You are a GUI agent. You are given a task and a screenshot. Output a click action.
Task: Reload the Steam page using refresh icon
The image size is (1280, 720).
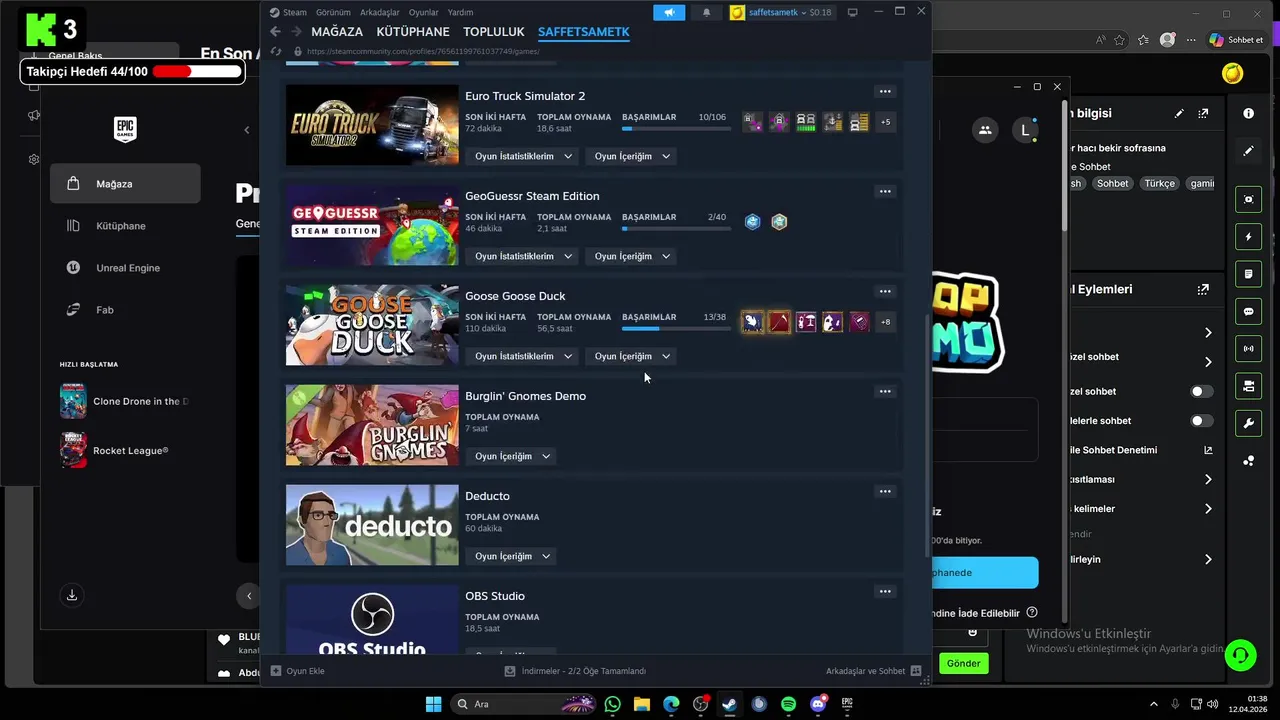[x=277, y=51]
